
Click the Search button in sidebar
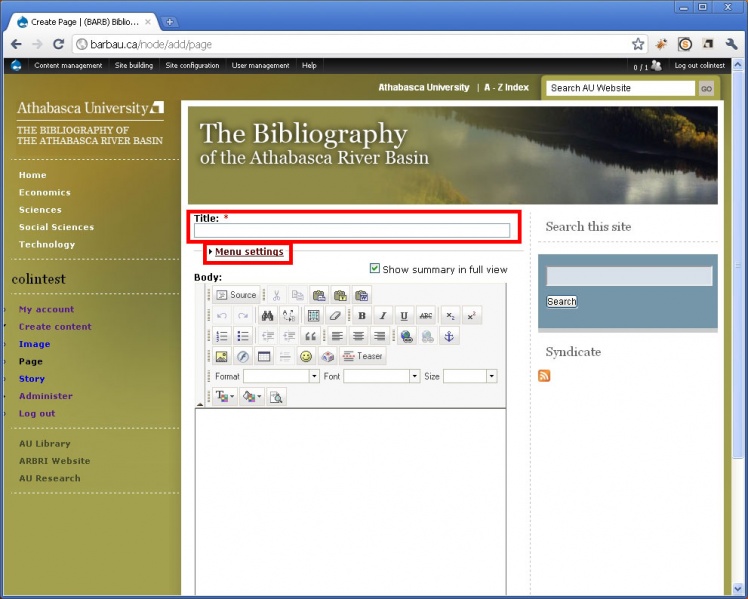[x=561, y=301]
